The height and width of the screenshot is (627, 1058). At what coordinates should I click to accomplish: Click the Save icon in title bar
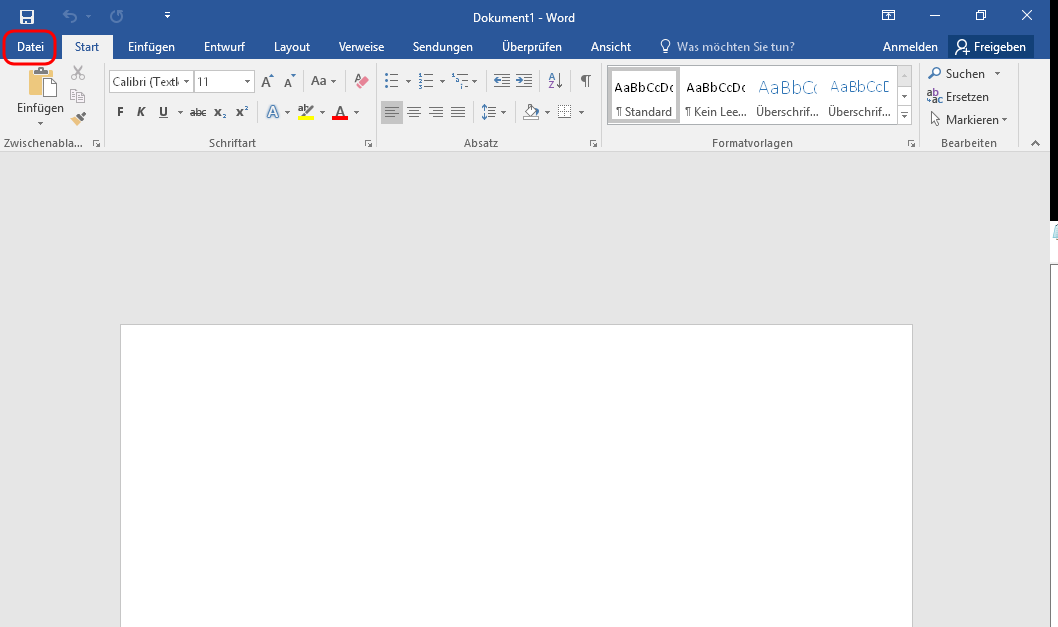click(27, 17)
